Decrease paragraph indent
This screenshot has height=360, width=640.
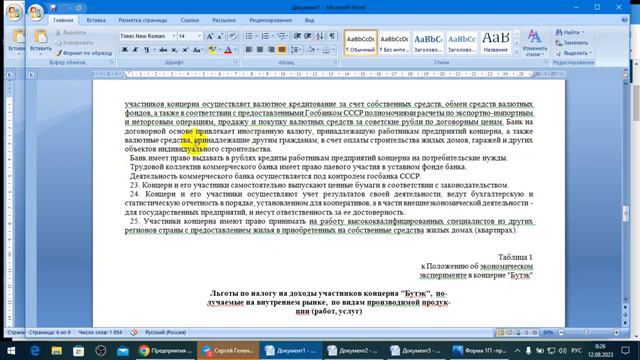tap(297, 36)
